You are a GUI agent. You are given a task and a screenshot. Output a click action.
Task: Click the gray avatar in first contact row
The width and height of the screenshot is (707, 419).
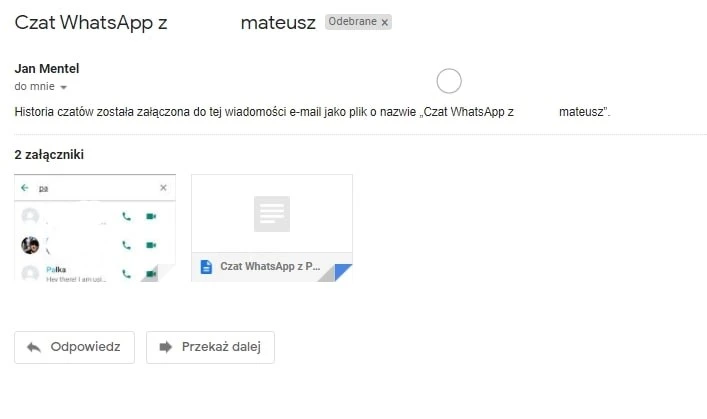(x=30, y=216)
